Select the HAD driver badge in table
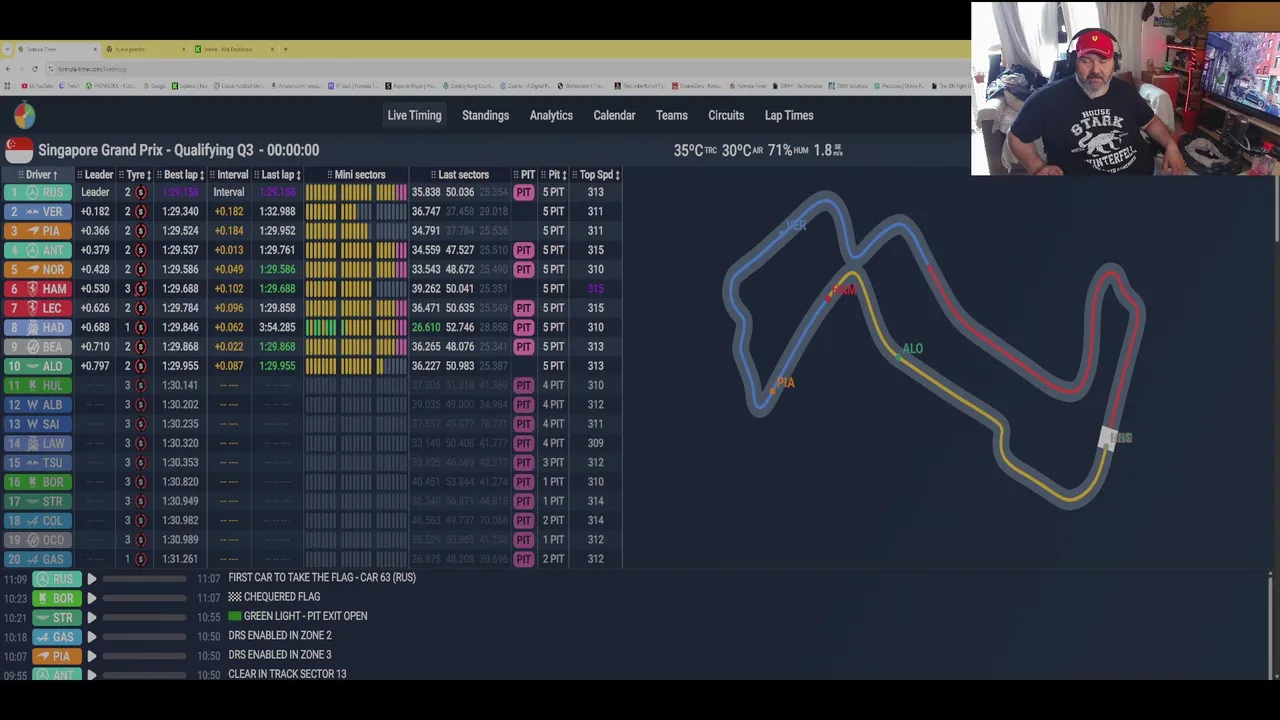The image size is (1280, 720). coord(37,327)
